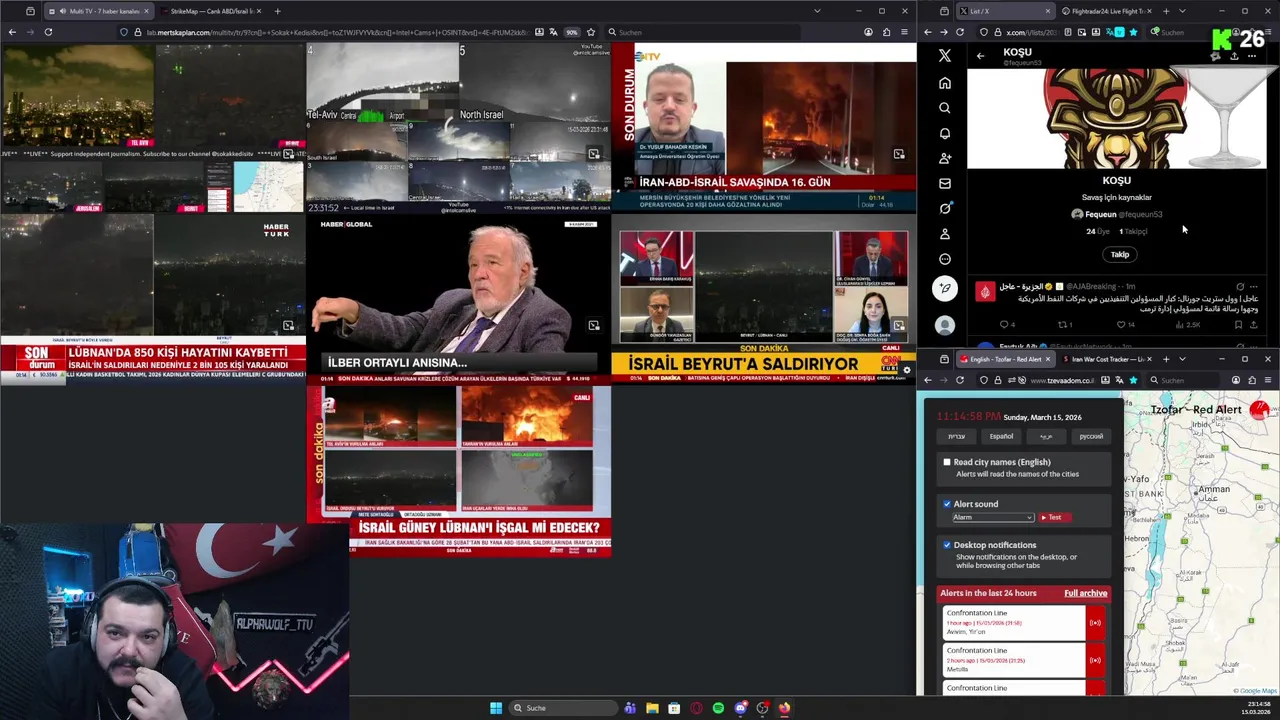Open tab list dropdown in X browser window
1280x720 pixels.
(x=1182, y=11)
